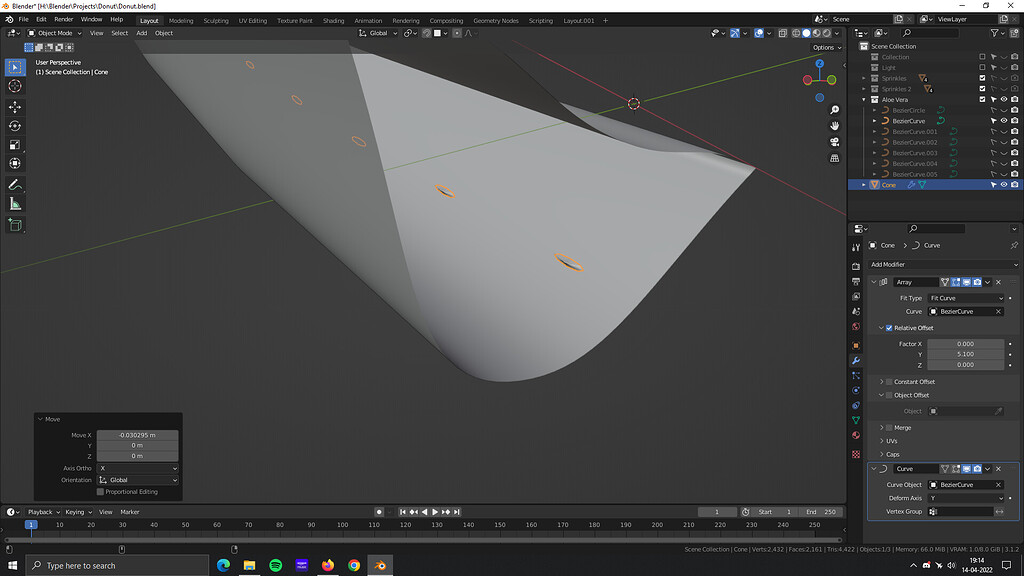Click the pan view hand icon
Image resolution: width=1024 pixels, height=576 pixels.
[834, 126]
